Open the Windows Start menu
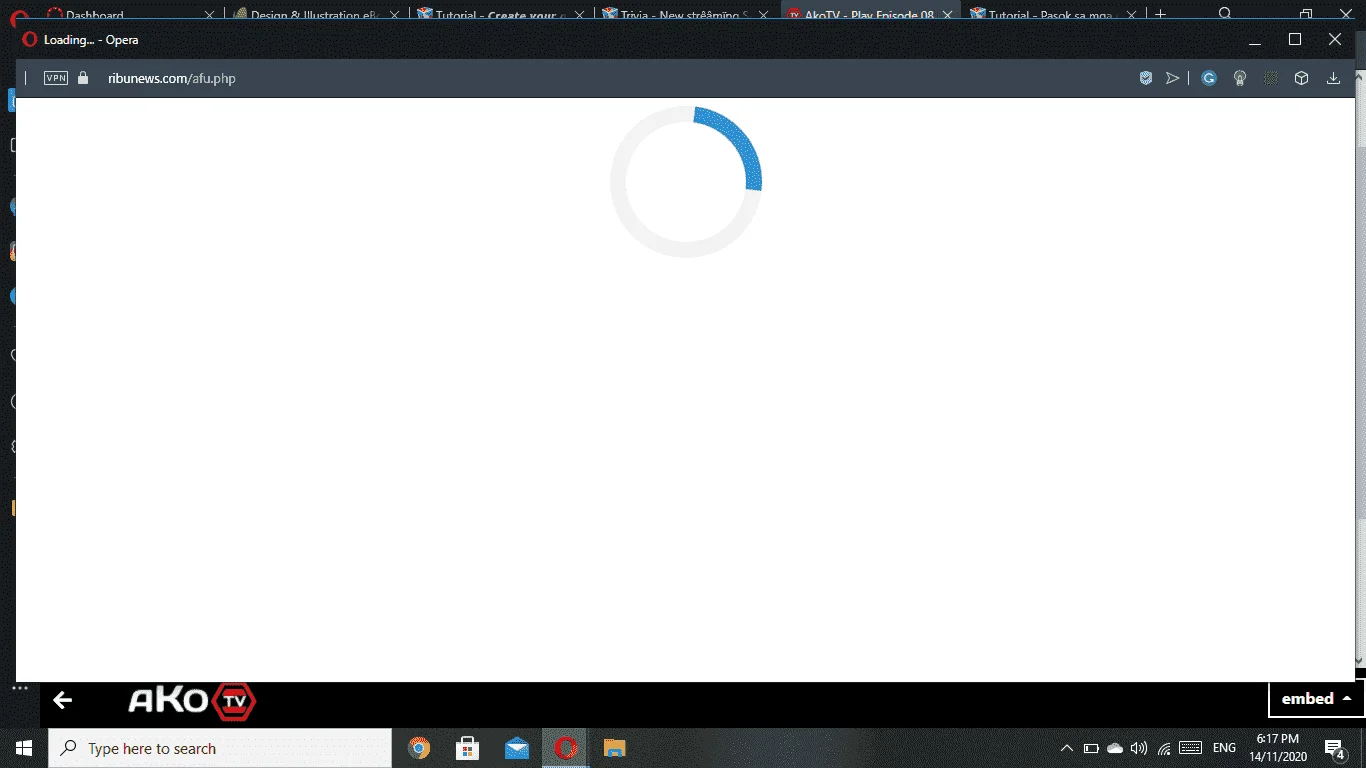The width and height of the screenshot is (1366, 768). click(24, 748)
